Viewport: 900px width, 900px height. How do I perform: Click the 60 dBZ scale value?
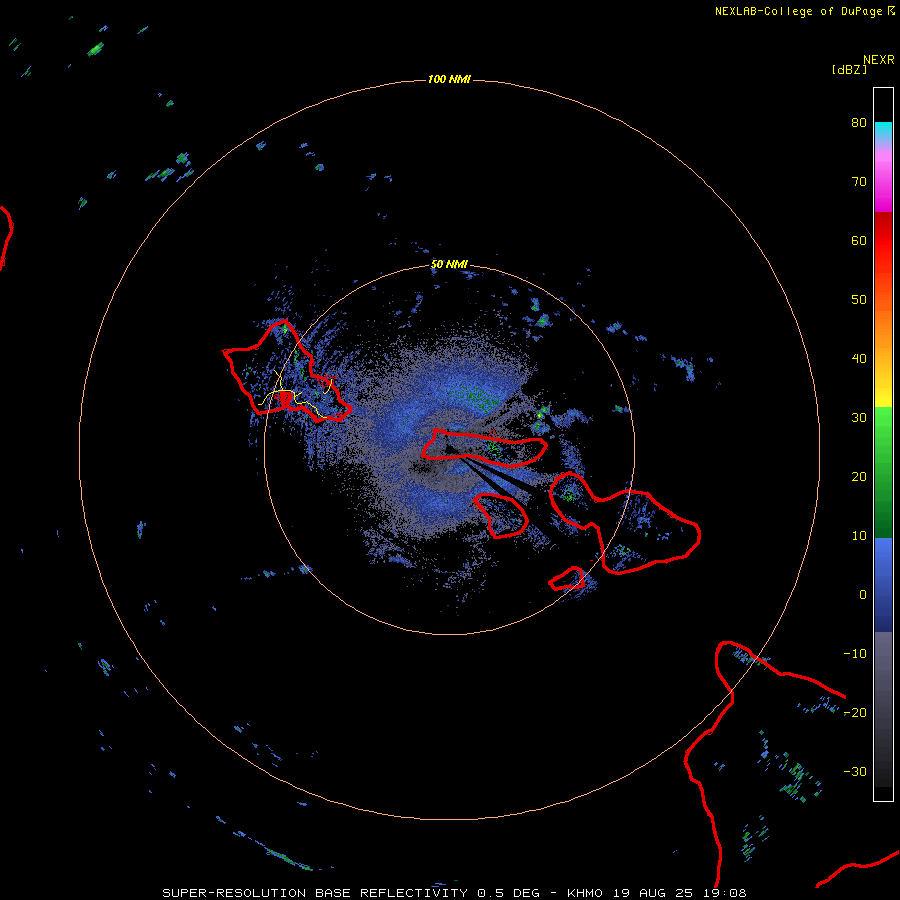point(859,240)
